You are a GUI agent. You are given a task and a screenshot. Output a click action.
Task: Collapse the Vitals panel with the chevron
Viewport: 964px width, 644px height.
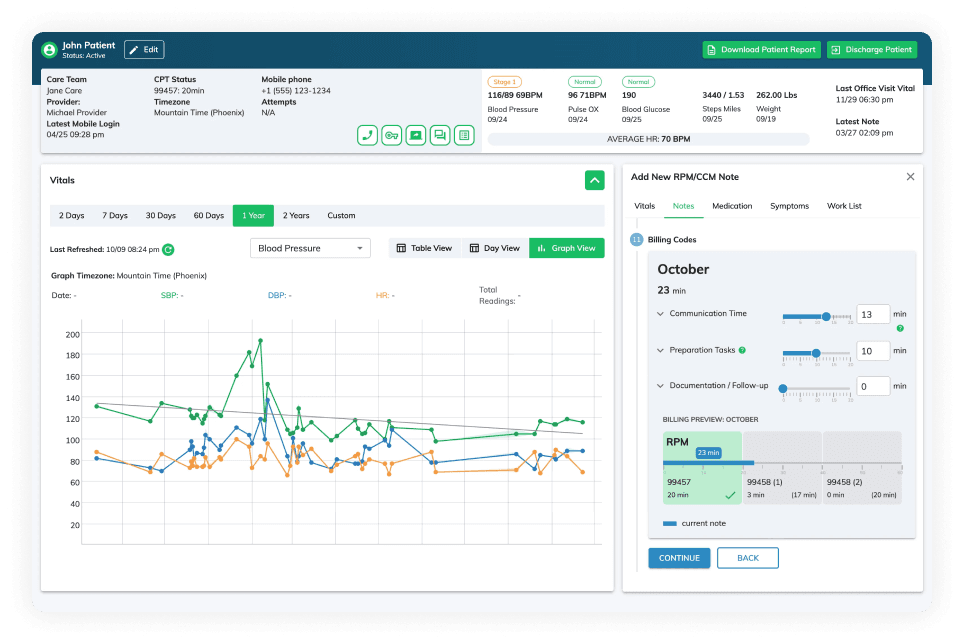(594, 181)
